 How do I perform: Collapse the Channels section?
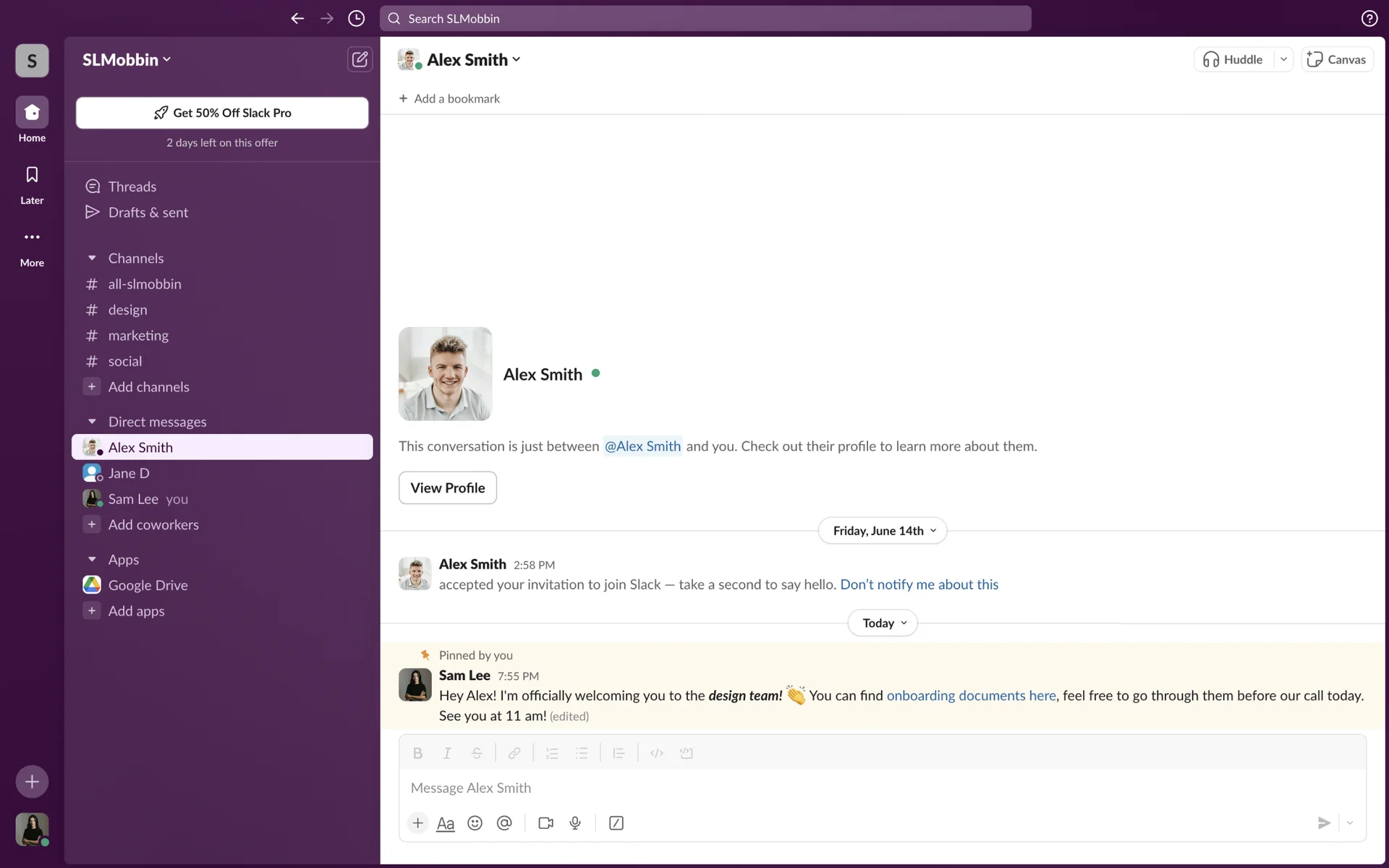coord(92,258)
